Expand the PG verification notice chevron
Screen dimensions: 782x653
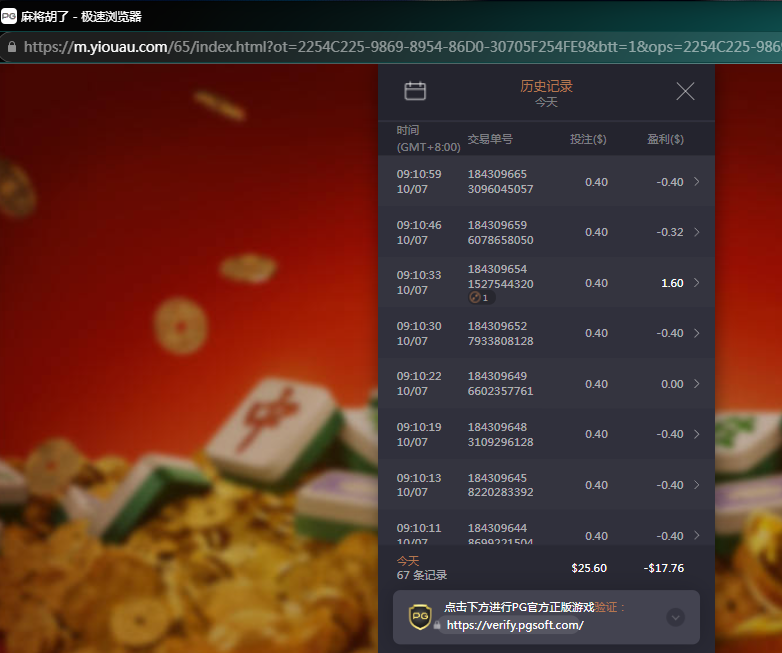[x=675, y=618]
